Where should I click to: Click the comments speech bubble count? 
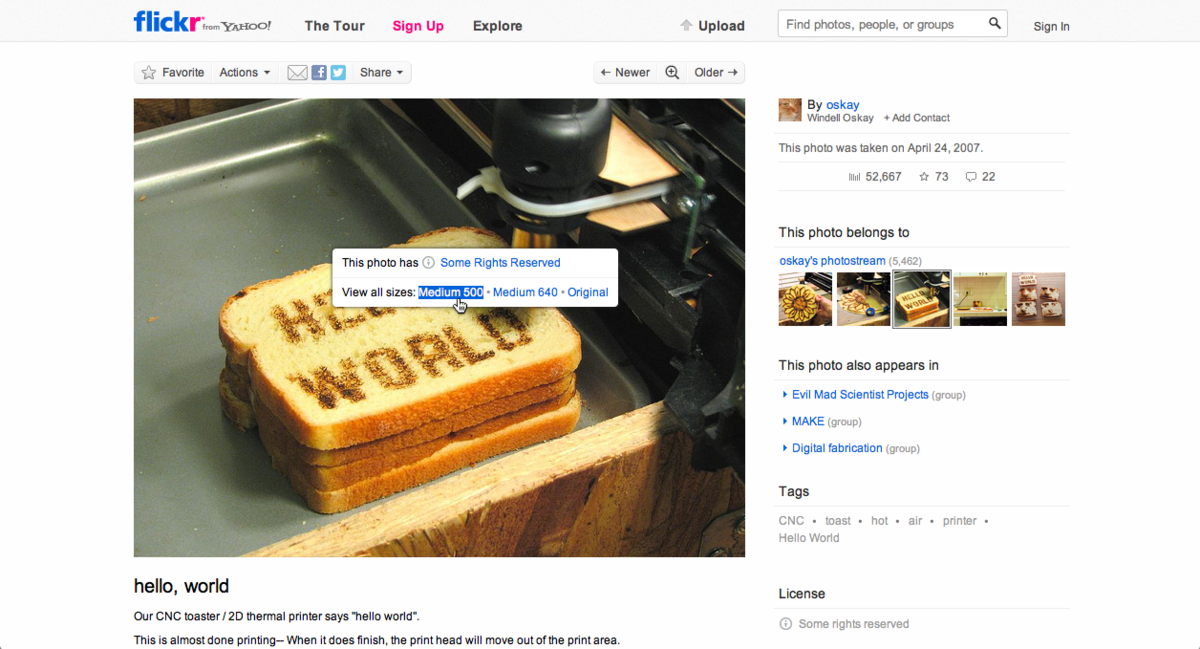click(x=980, y=177)
